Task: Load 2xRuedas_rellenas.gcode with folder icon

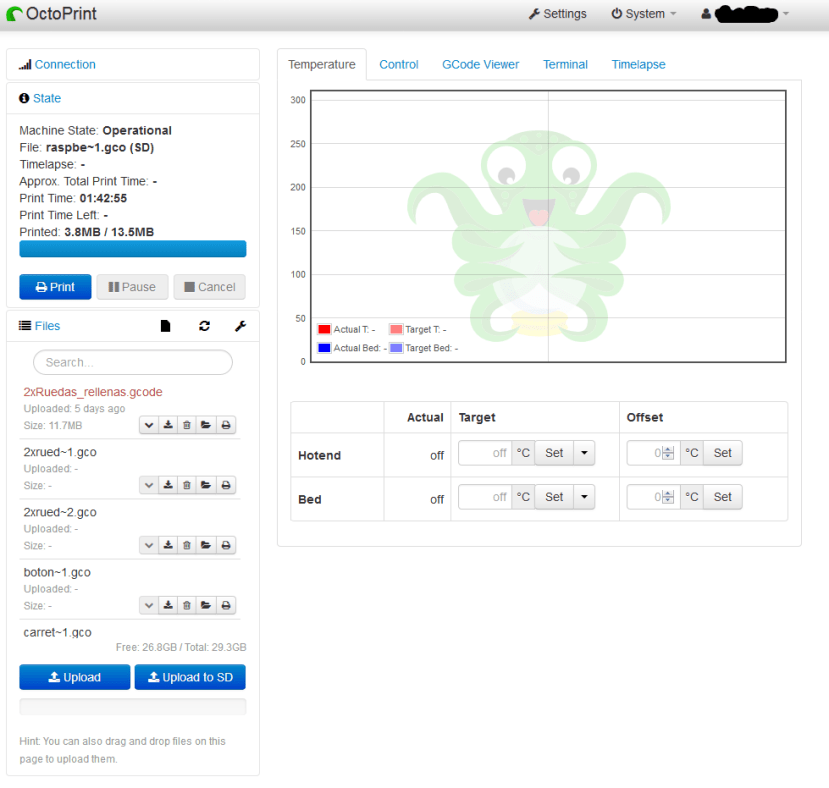Action: point(206,425)
